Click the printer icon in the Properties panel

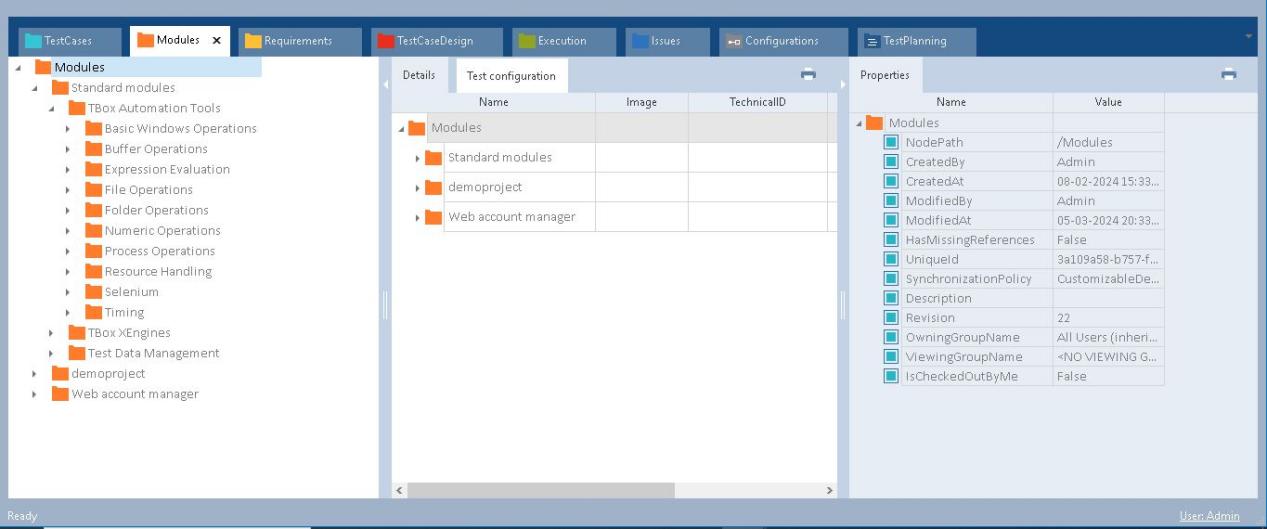pyautogui.click(x=1229, y=74)
